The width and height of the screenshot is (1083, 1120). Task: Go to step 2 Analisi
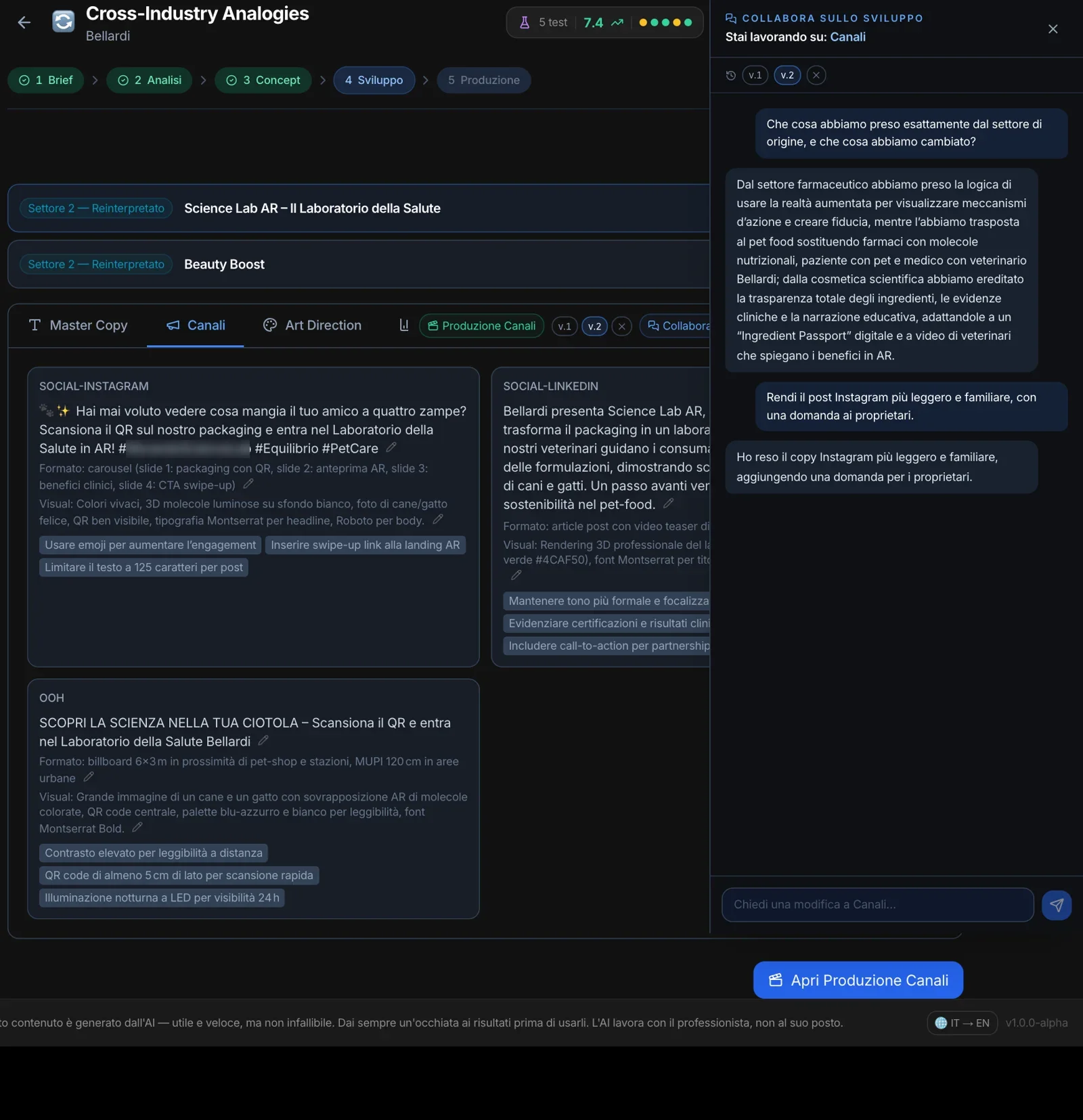click(x=149, y=80)
